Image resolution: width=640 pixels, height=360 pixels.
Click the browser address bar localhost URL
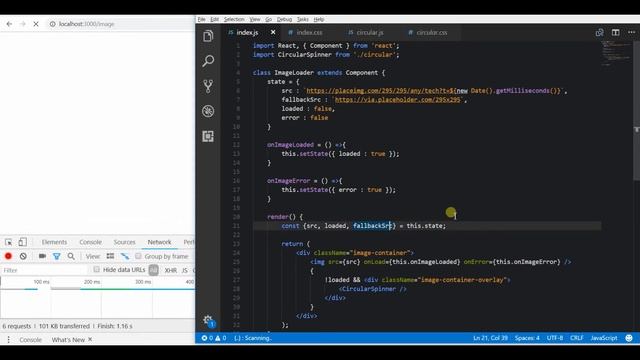(86, 24)
